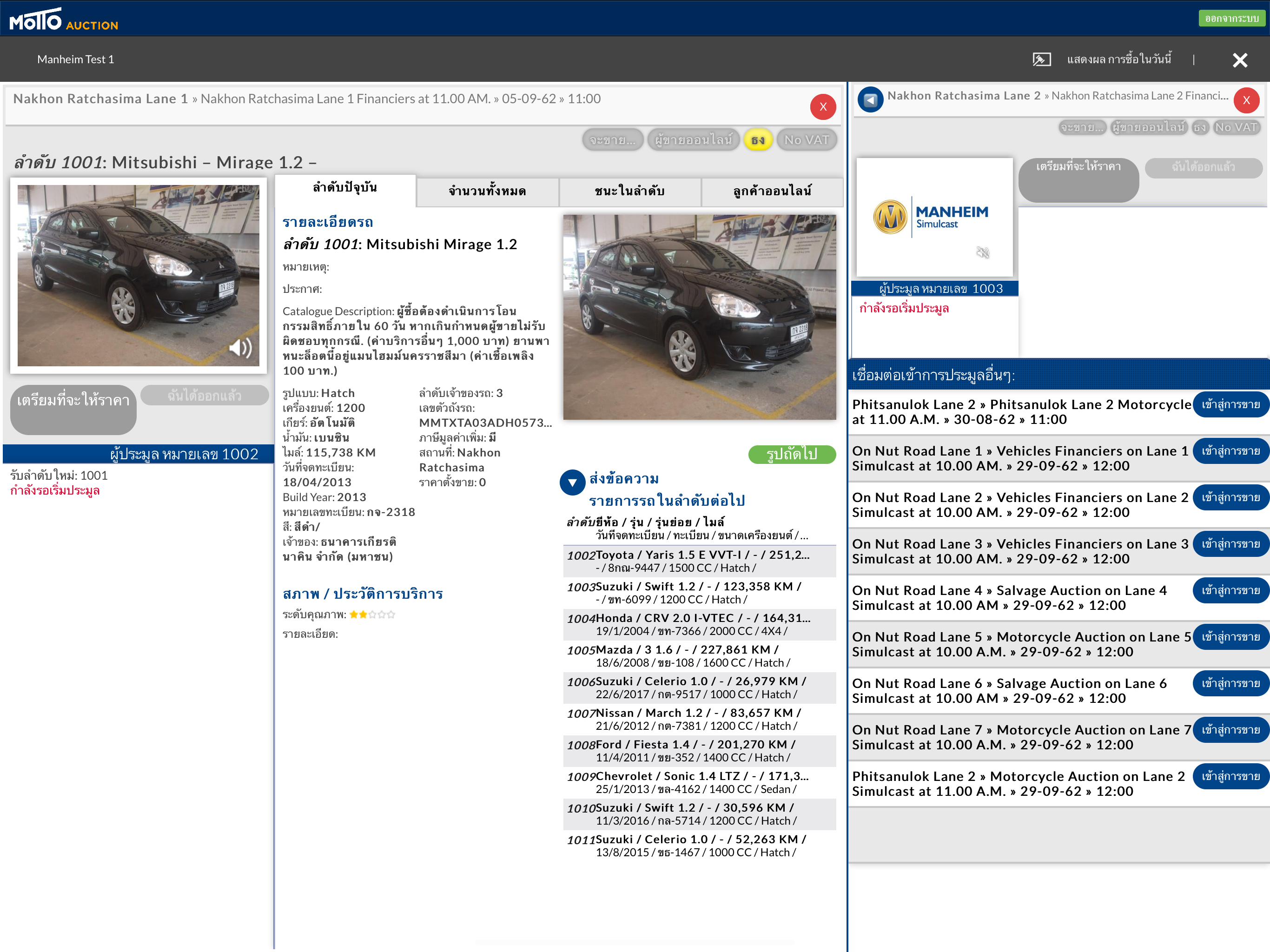
Task: Select lot 1002 Toyota Yaris row
Action: click(699, 562)
